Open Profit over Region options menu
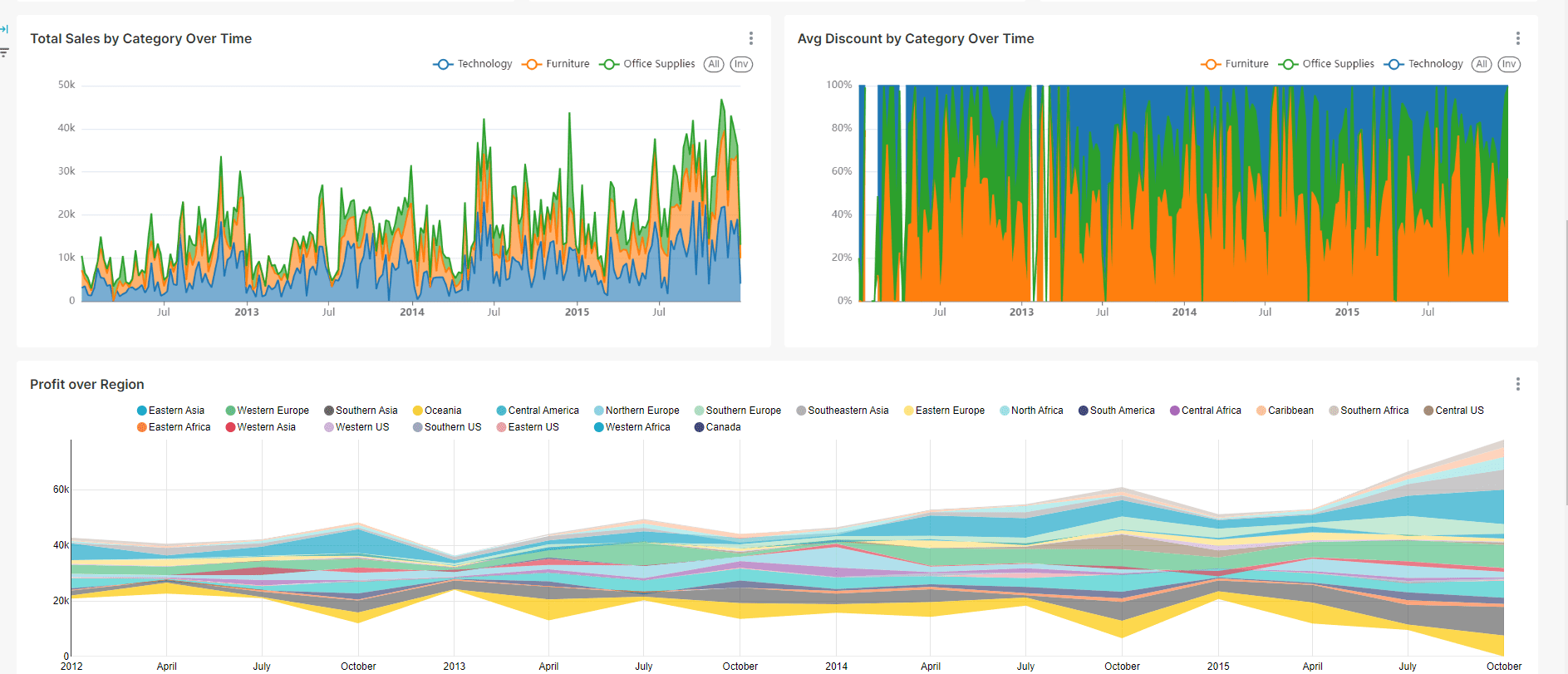The width and height of the screenshot is (1568, 674). click(x=1517, y=384)
